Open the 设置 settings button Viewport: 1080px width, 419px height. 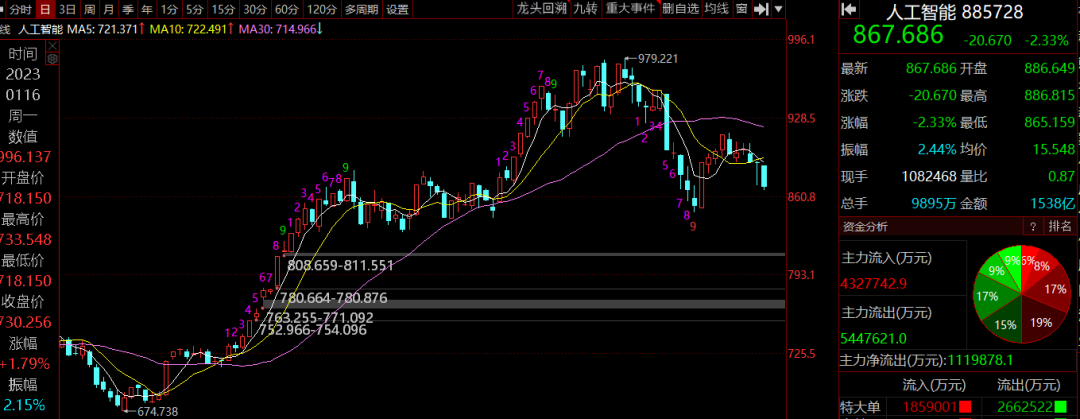click(397, 9)
